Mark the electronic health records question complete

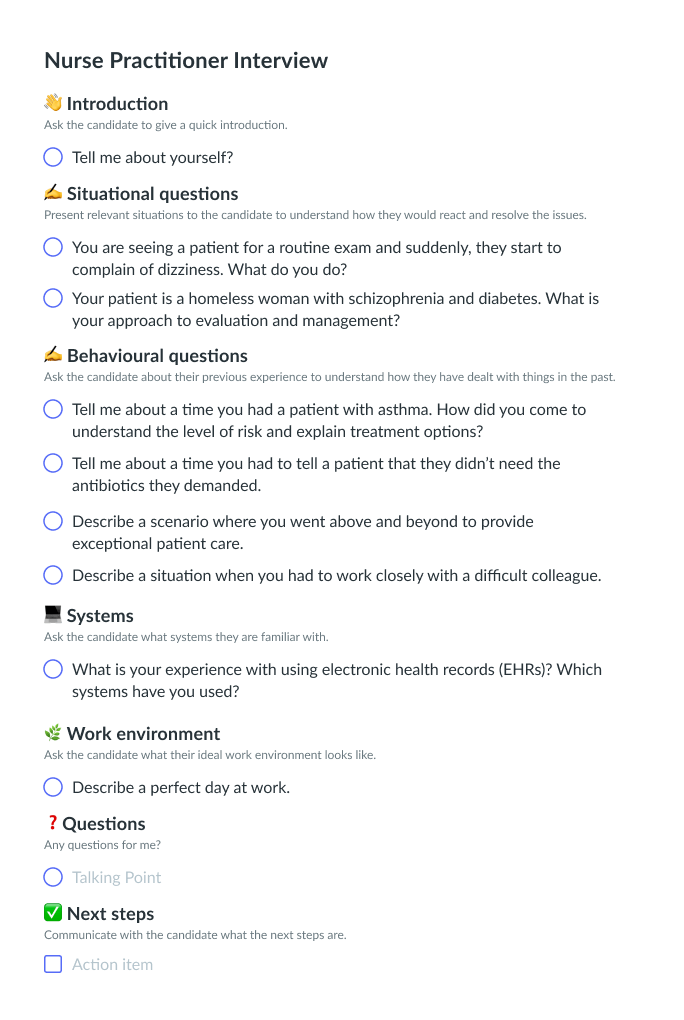coord(53,669)
